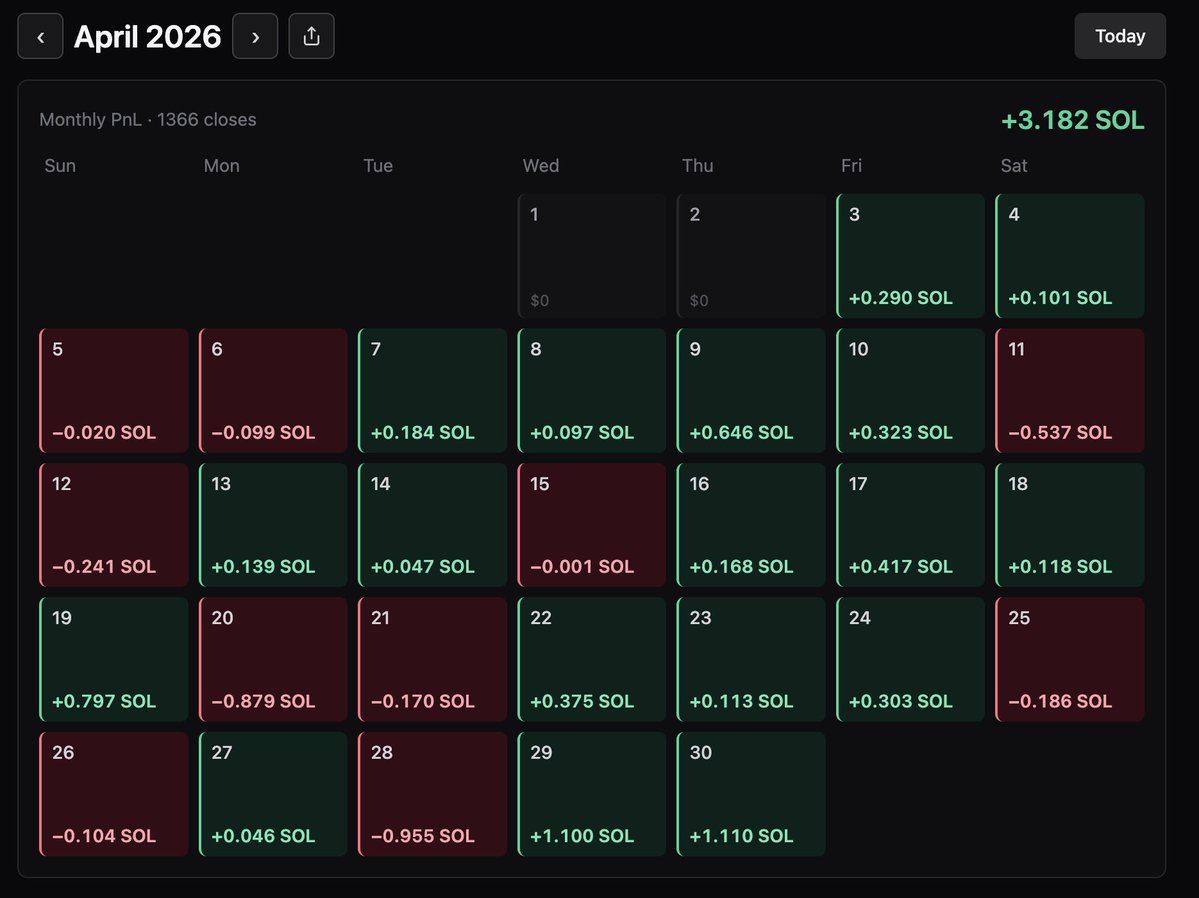Select day 18 with +0.118 SOL
This screenshot has width=1199, height=898.
(1070, 525)
